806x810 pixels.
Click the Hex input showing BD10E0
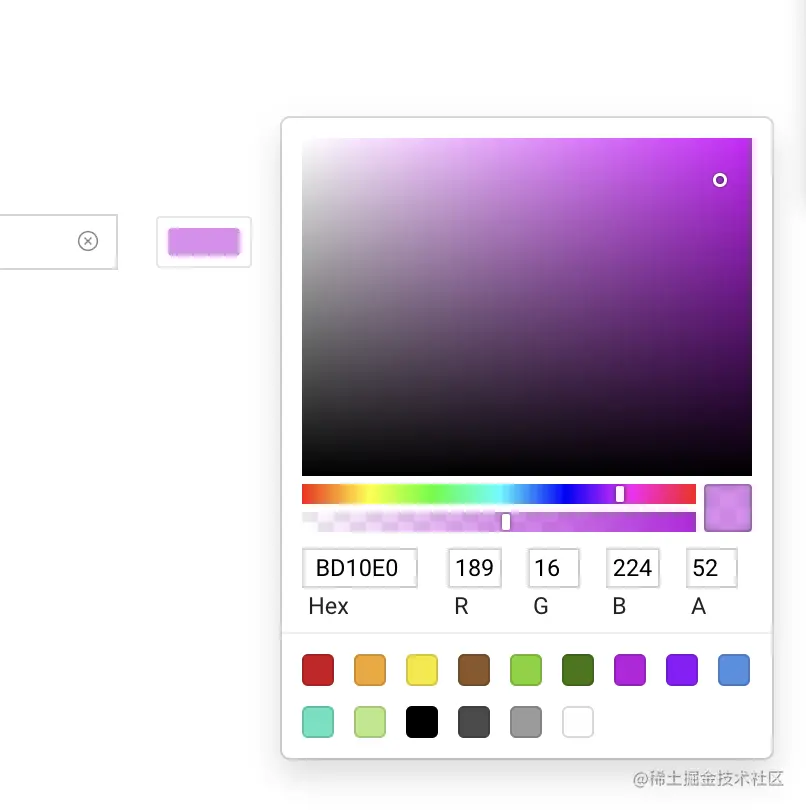pyautogui.click(x=360, y=568)
